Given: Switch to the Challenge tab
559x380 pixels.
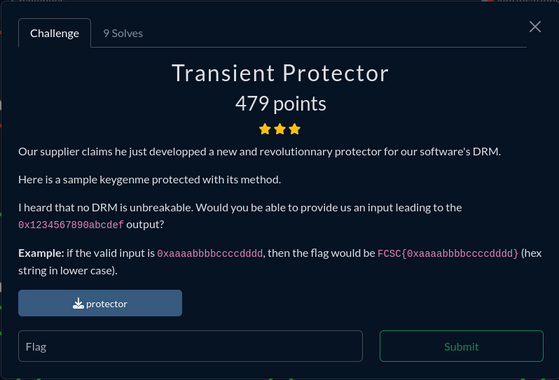Looking at the screenshot, I should click(x=55, y=33).
